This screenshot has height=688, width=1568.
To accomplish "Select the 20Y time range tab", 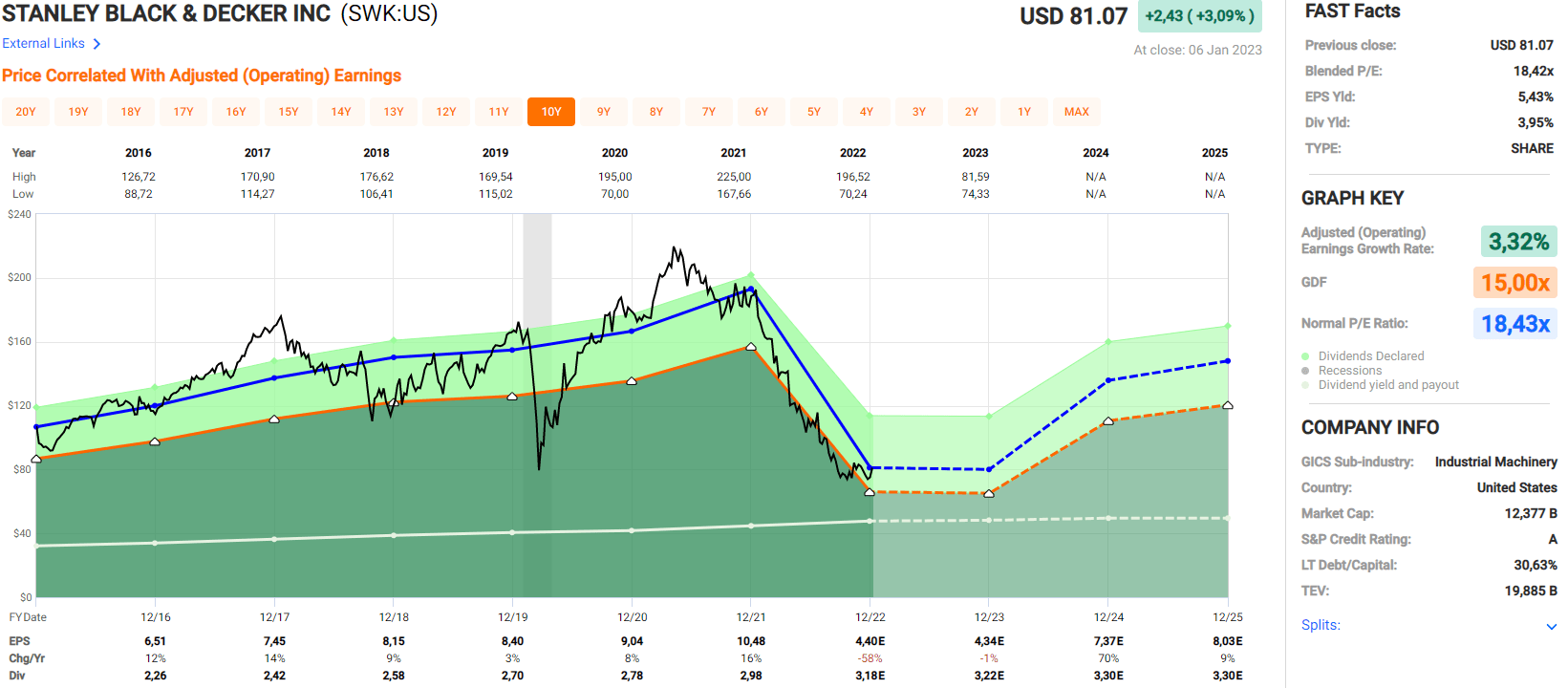I will (x=26, y=112).
